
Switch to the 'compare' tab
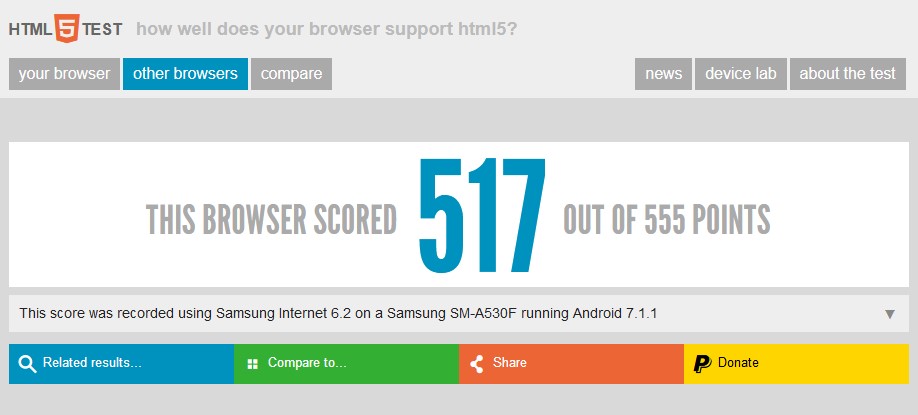[292, 74]
